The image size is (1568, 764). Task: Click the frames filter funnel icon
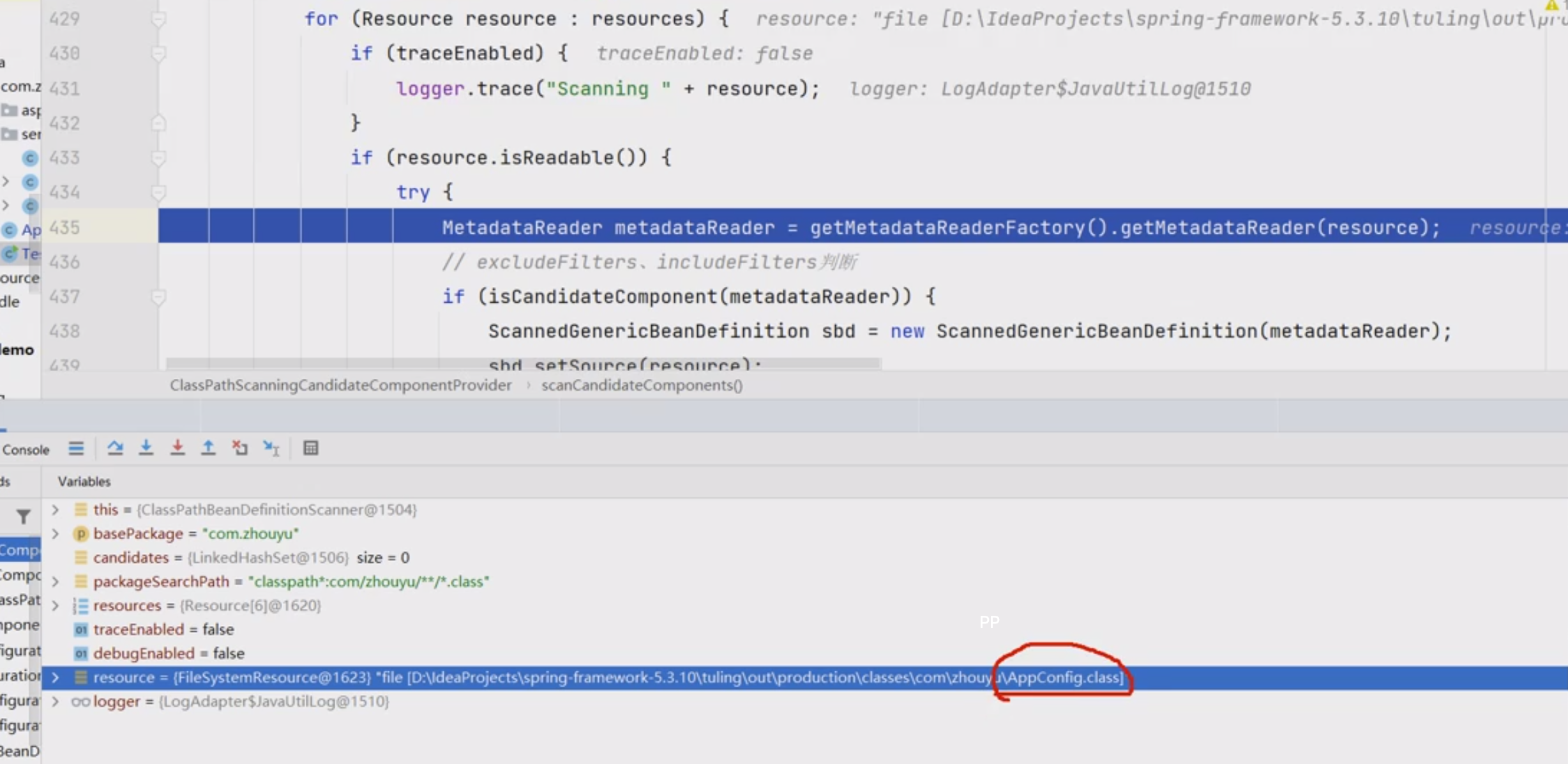coord(24,516)
